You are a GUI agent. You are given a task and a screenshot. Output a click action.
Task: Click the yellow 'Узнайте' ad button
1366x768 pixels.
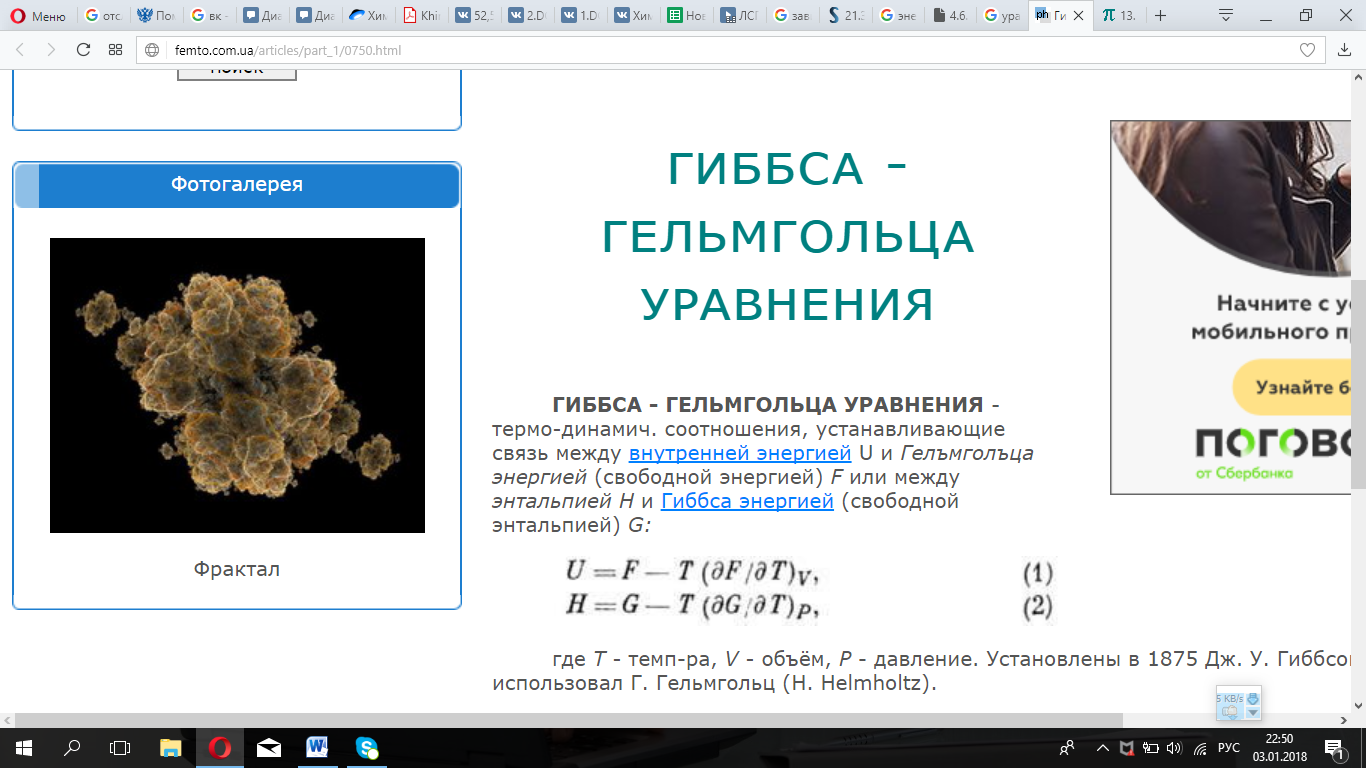pyautogui.click(x=1291, y=387)
